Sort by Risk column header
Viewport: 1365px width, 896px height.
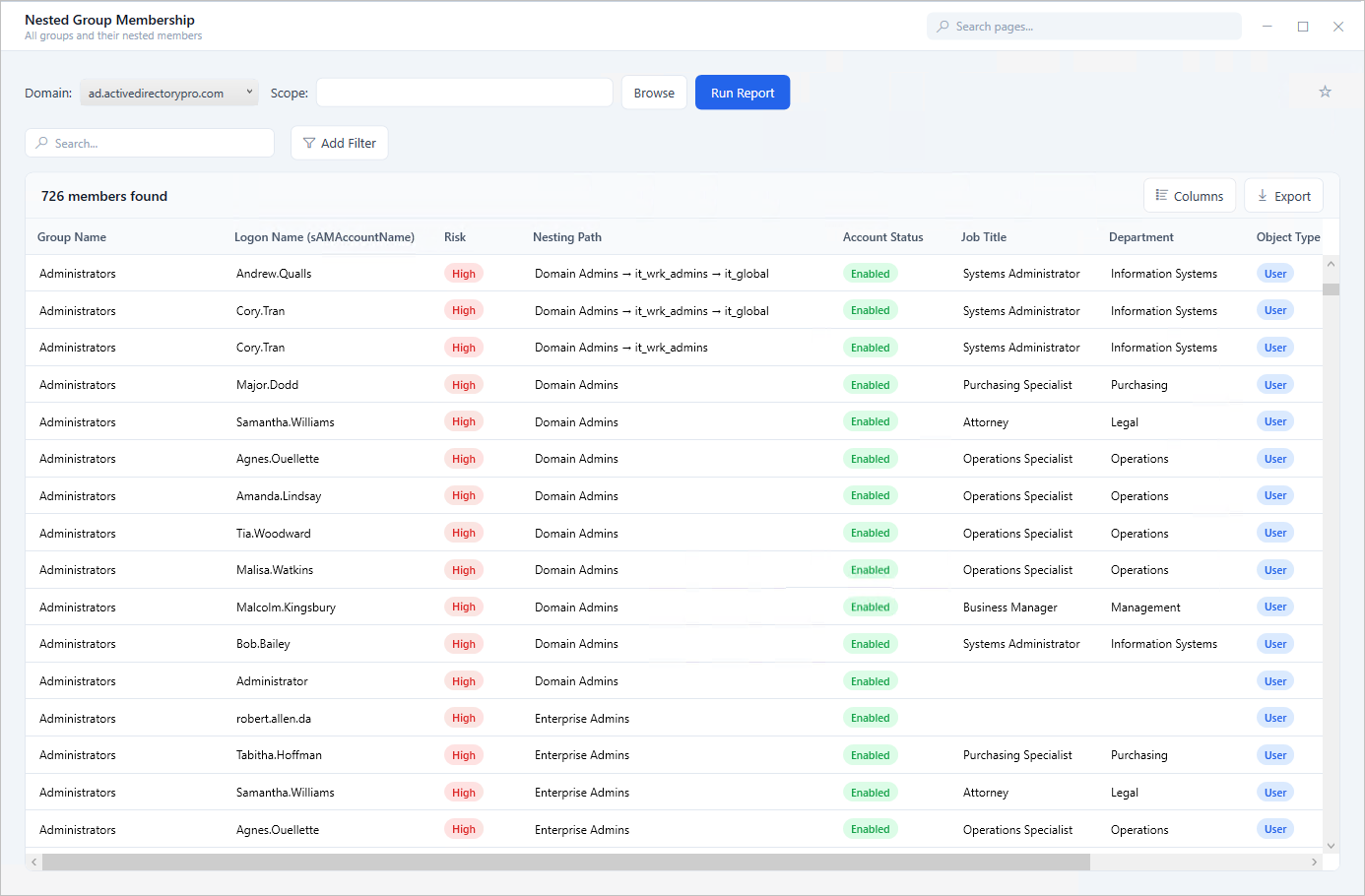coord(455,237)
